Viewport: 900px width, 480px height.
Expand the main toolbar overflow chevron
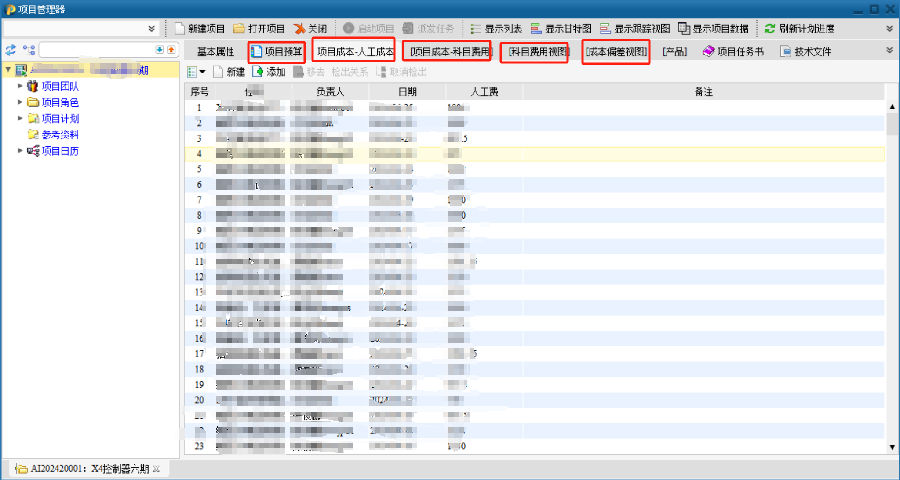click(890, 28)
